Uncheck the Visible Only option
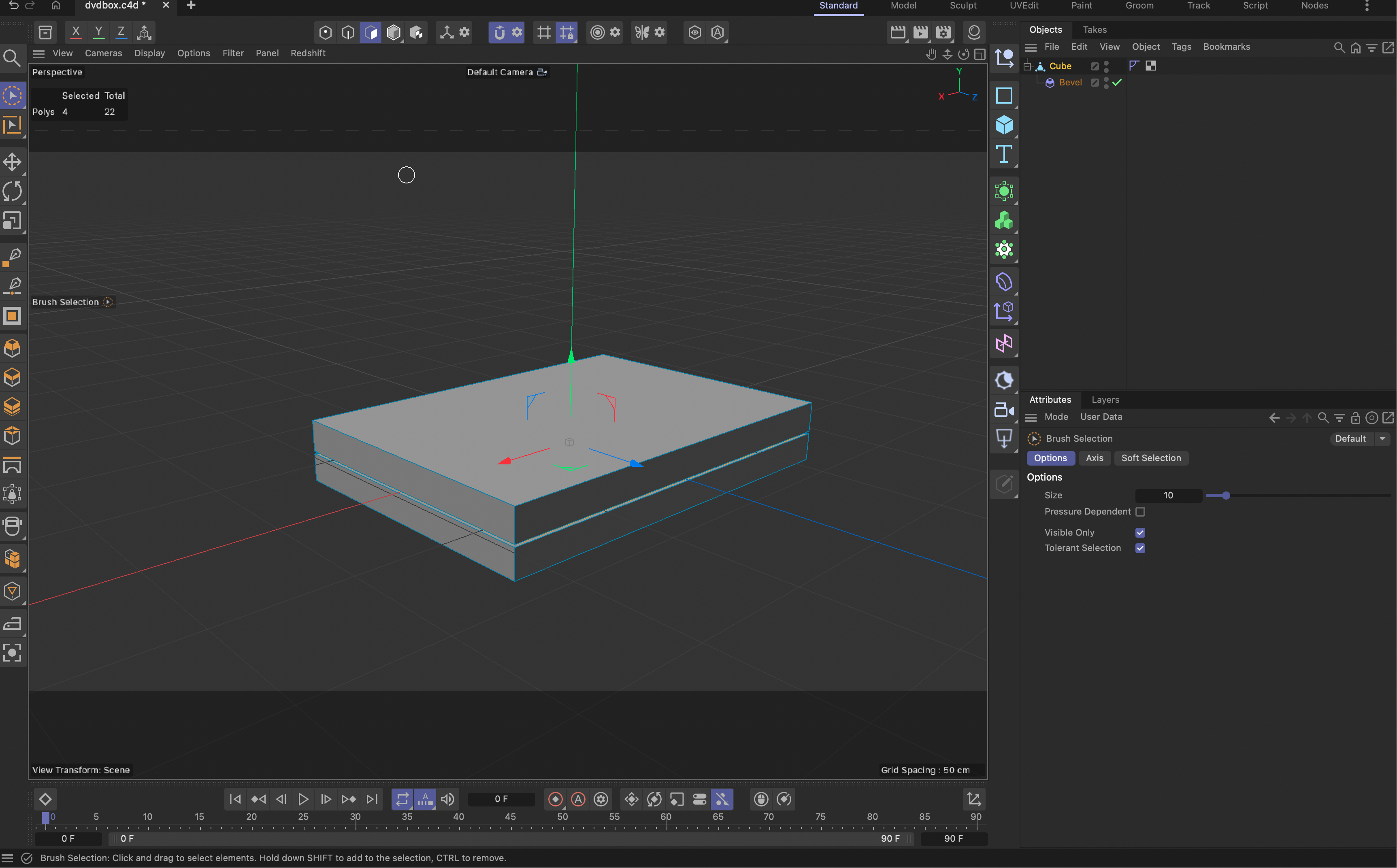This screenshot has width=1397, height=868. click(1140, 533)
